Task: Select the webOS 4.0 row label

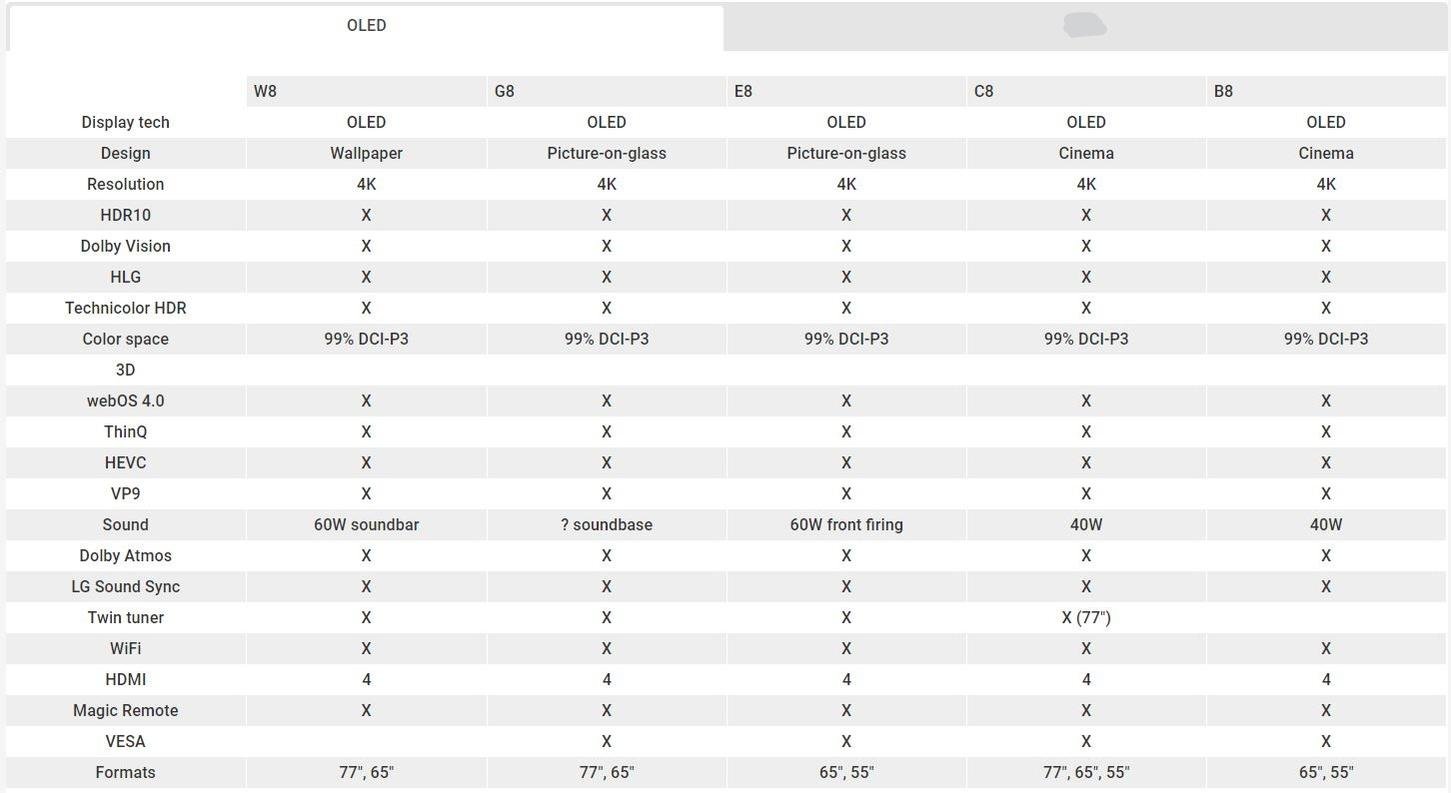Action: pyautogui.click(x=125, y=401)
